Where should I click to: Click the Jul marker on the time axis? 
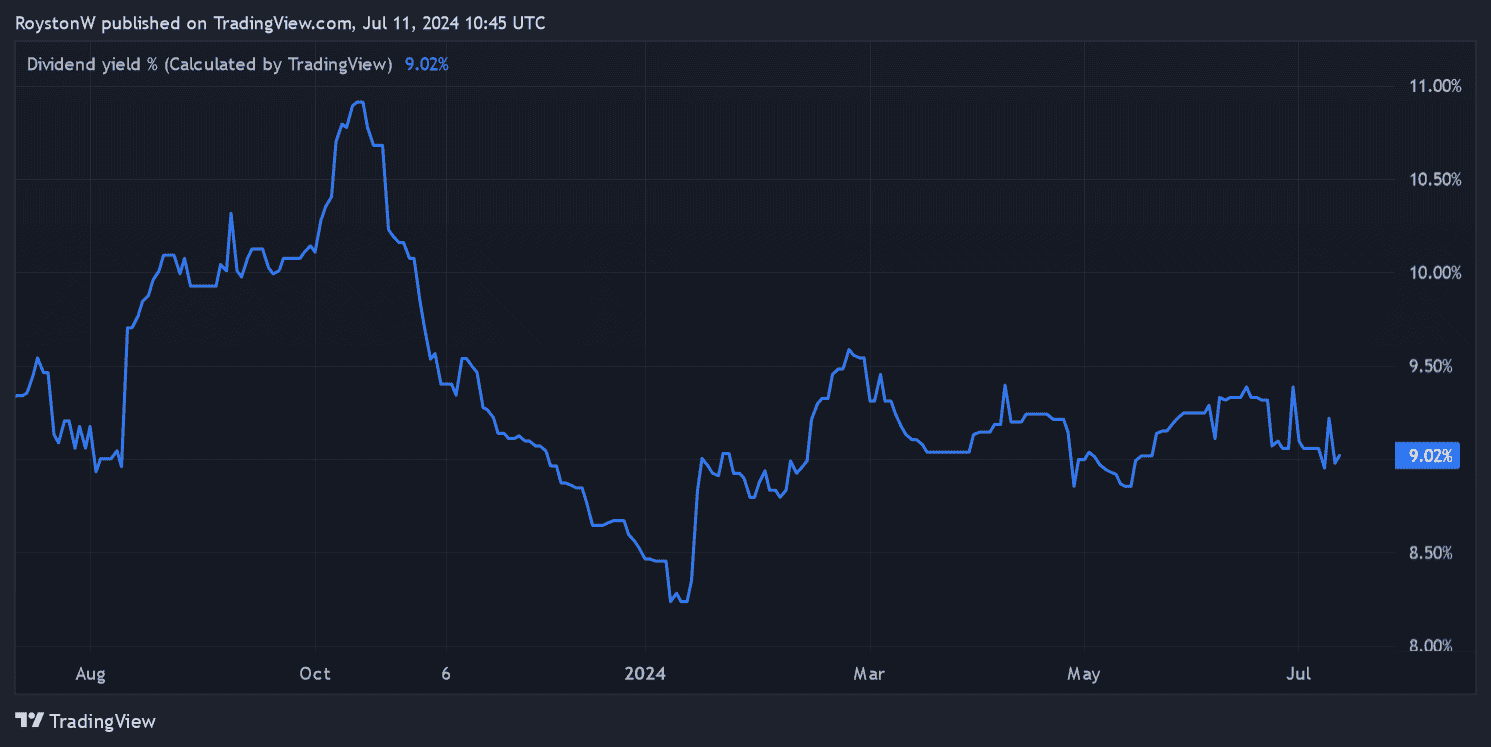(1297, 674)
